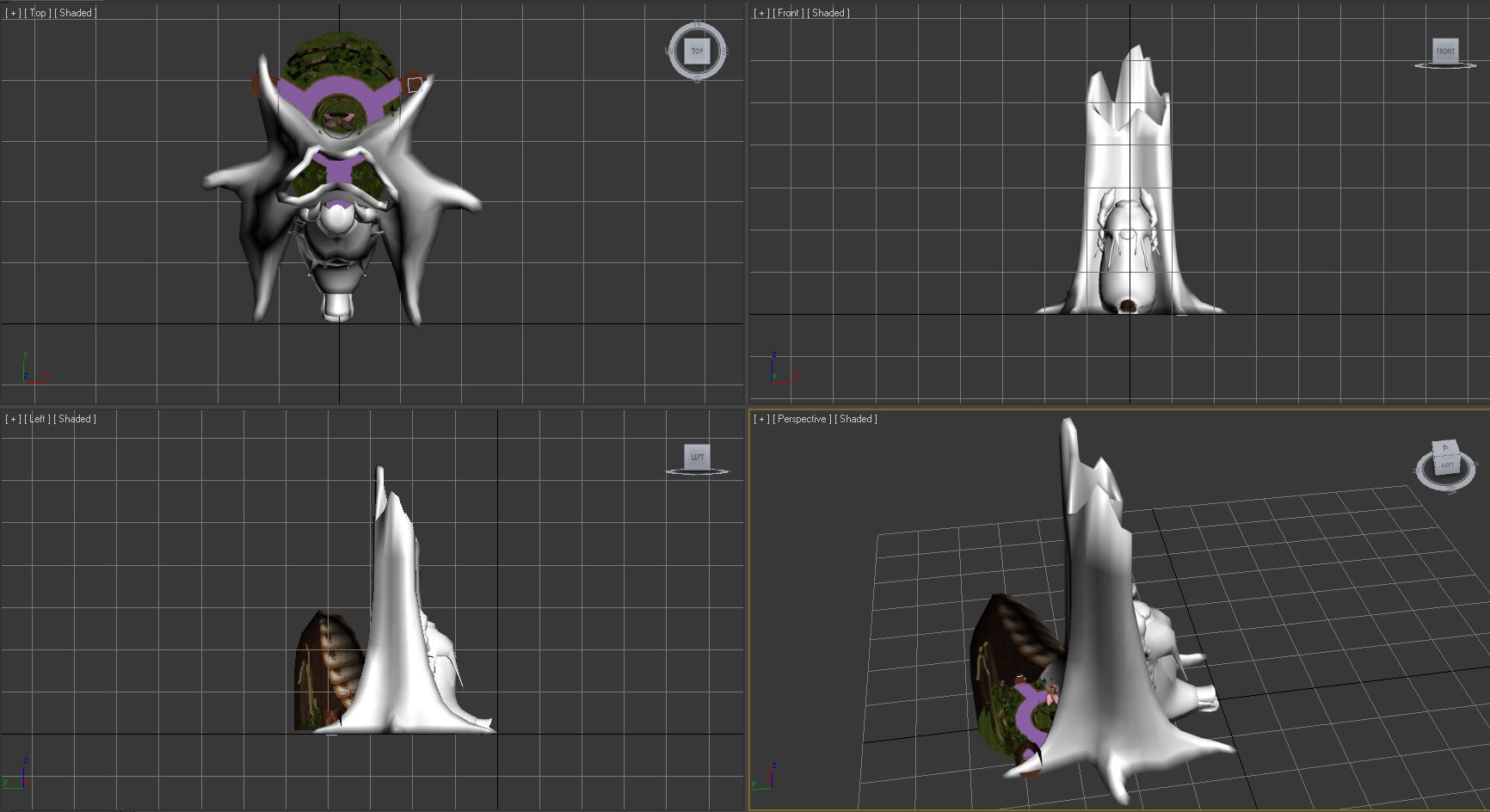Open the Perspective viewport [Shaded] shading menu
This screenshot has width=1490, height=812.
[856, 419]
